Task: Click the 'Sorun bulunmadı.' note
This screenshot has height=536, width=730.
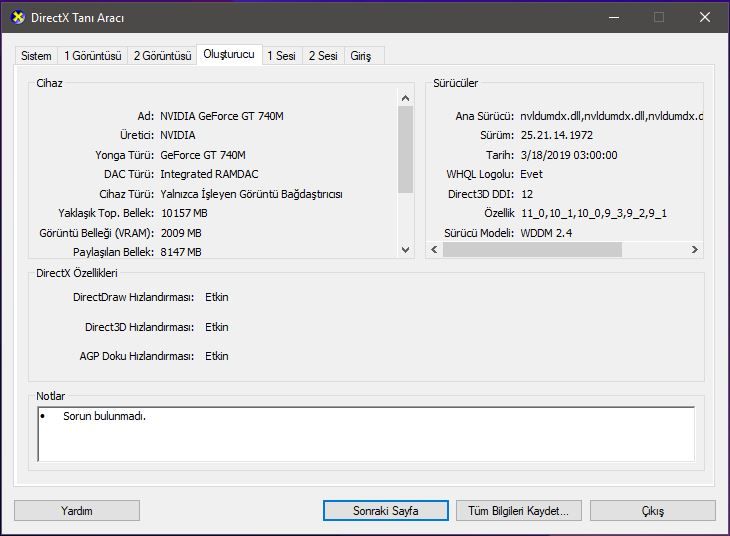Action: [104, 416]
